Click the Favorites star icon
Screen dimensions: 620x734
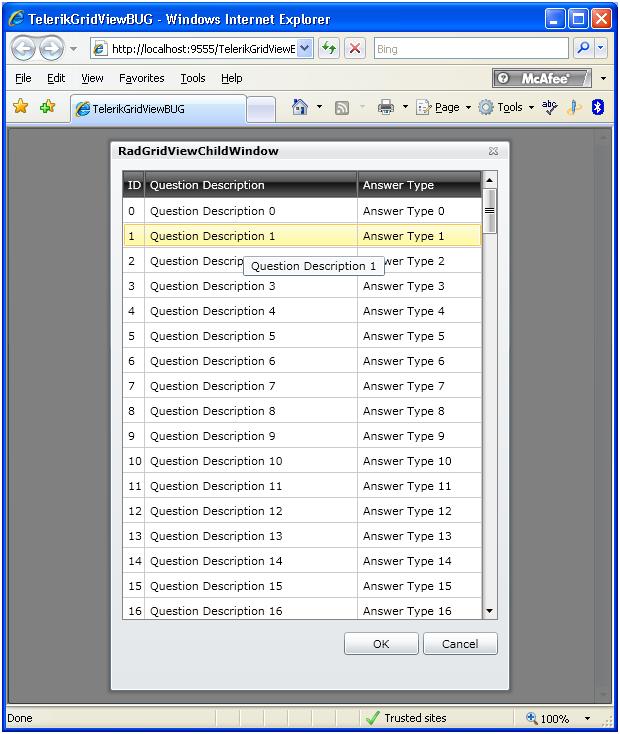click(x=21, y=107)
